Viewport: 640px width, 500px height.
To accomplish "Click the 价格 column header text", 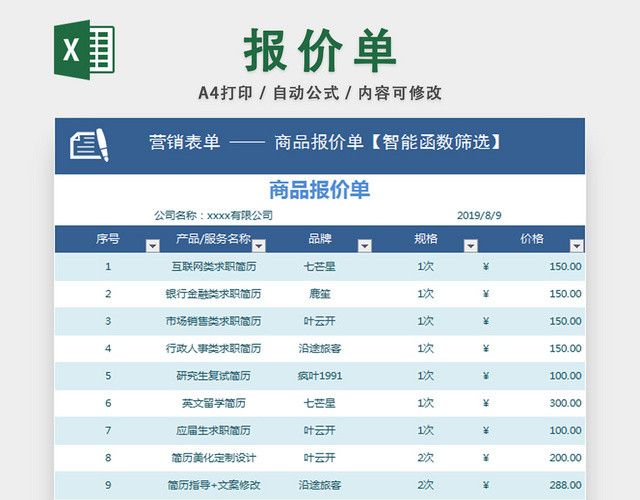I will (x=531, y=238).
